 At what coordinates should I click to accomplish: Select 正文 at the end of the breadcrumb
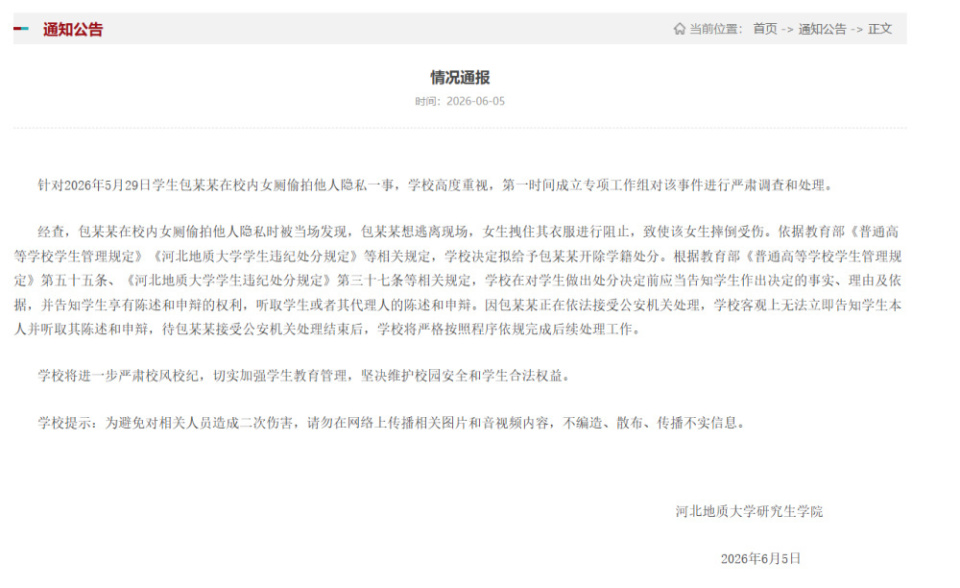(880, 28)
